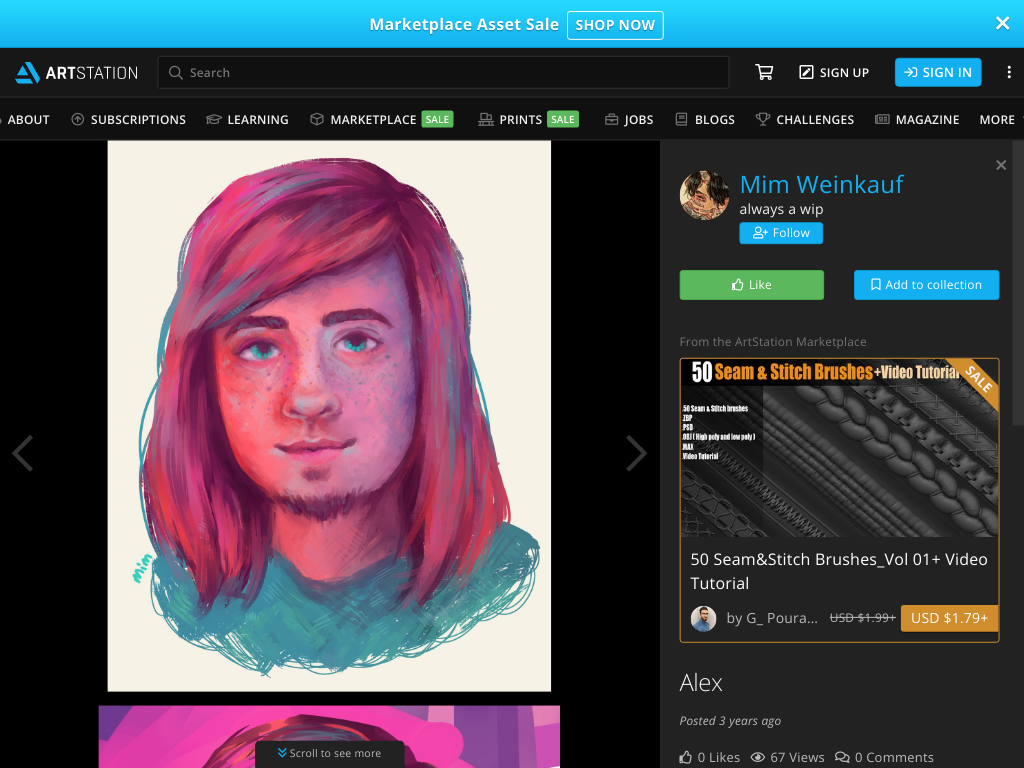Click the side panel scrollbar
This screenshot has width=1024, height=768.
1017,284
